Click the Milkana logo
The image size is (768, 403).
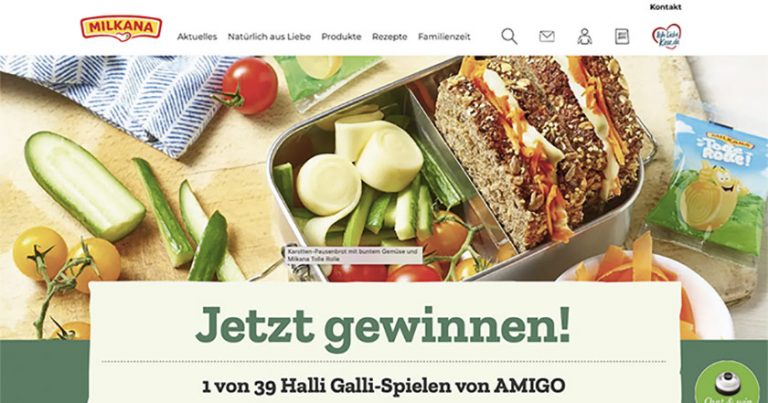point(121,28)
